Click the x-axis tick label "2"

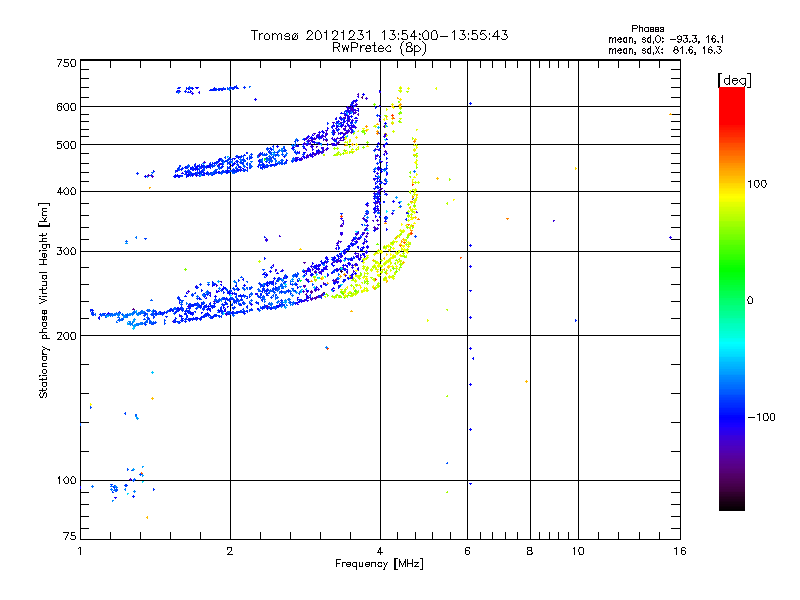(x=230, y=551)
